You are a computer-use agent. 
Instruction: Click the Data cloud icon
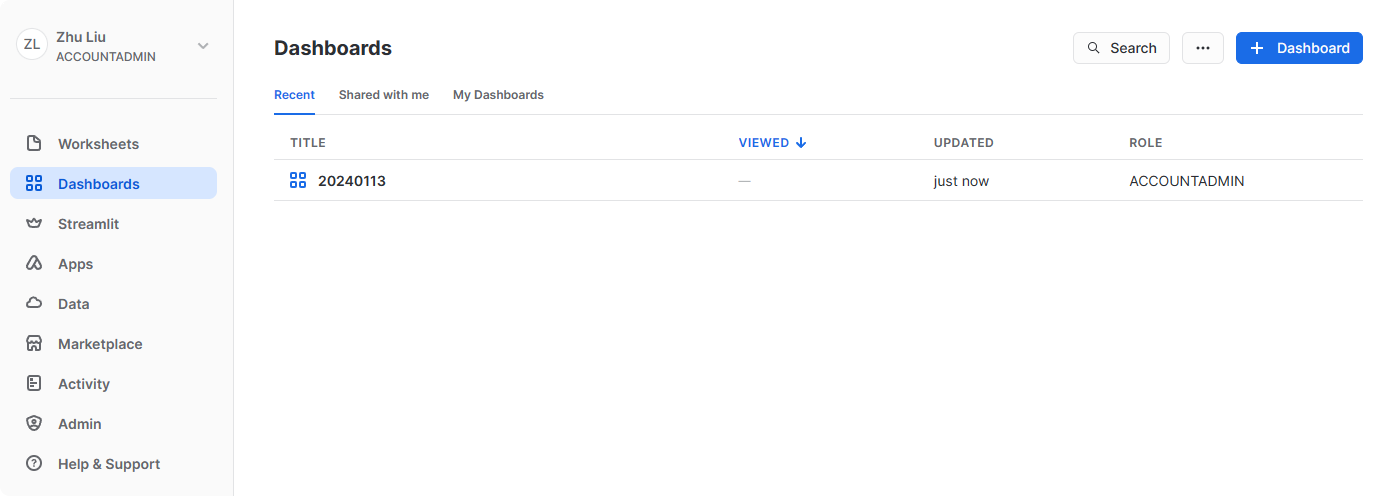(34, 304)
